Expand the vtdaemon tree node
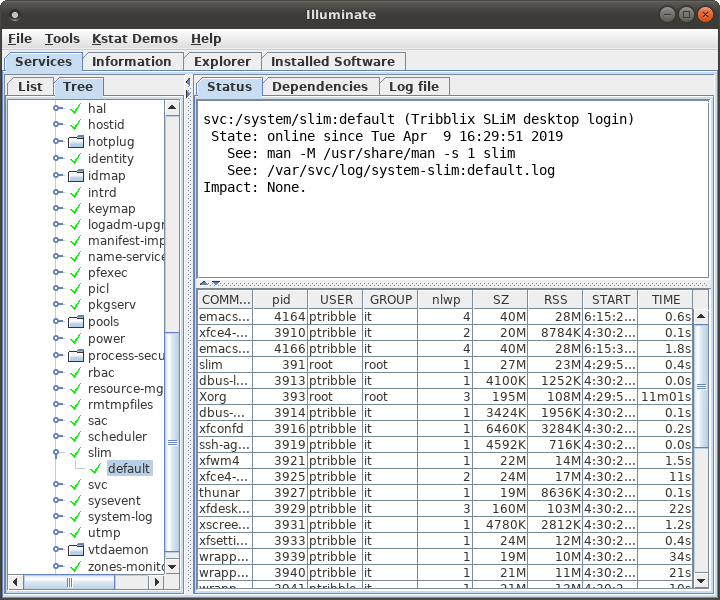The image size is (720, 600). click(57, 549)
